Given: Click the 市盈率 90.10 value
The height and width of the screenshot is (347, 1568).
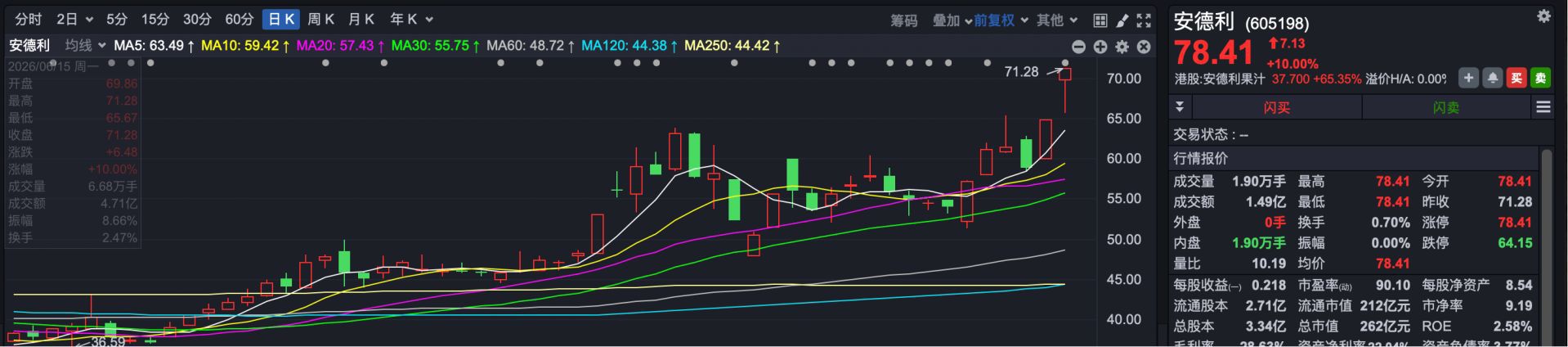Looking at the screenshot, I should [x=1393, y=285].
